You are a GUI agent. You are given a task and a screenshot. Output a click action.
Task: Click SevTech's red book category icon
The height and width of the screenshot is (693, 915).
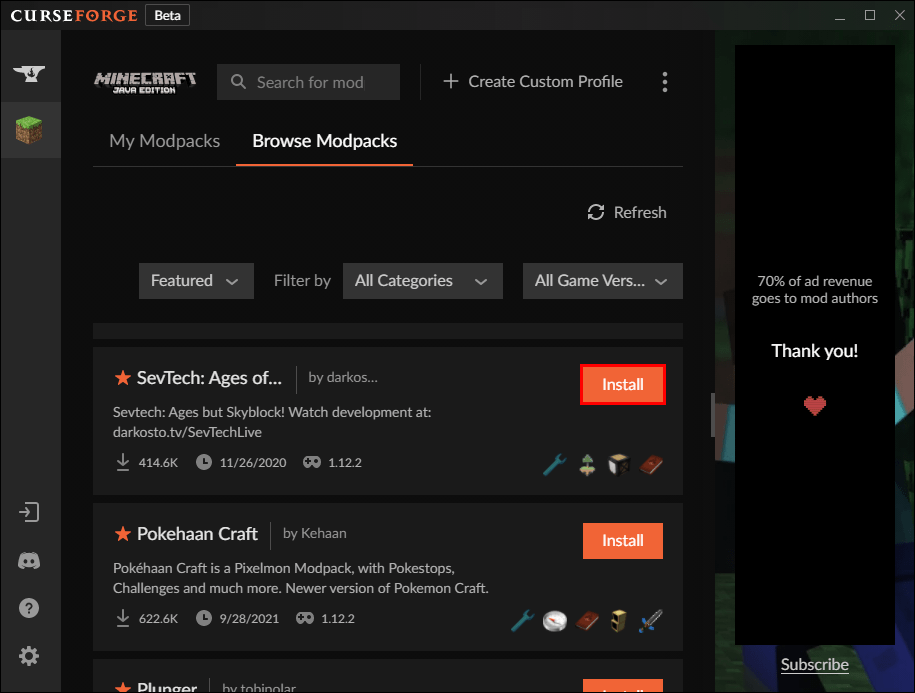coord(651,464)
